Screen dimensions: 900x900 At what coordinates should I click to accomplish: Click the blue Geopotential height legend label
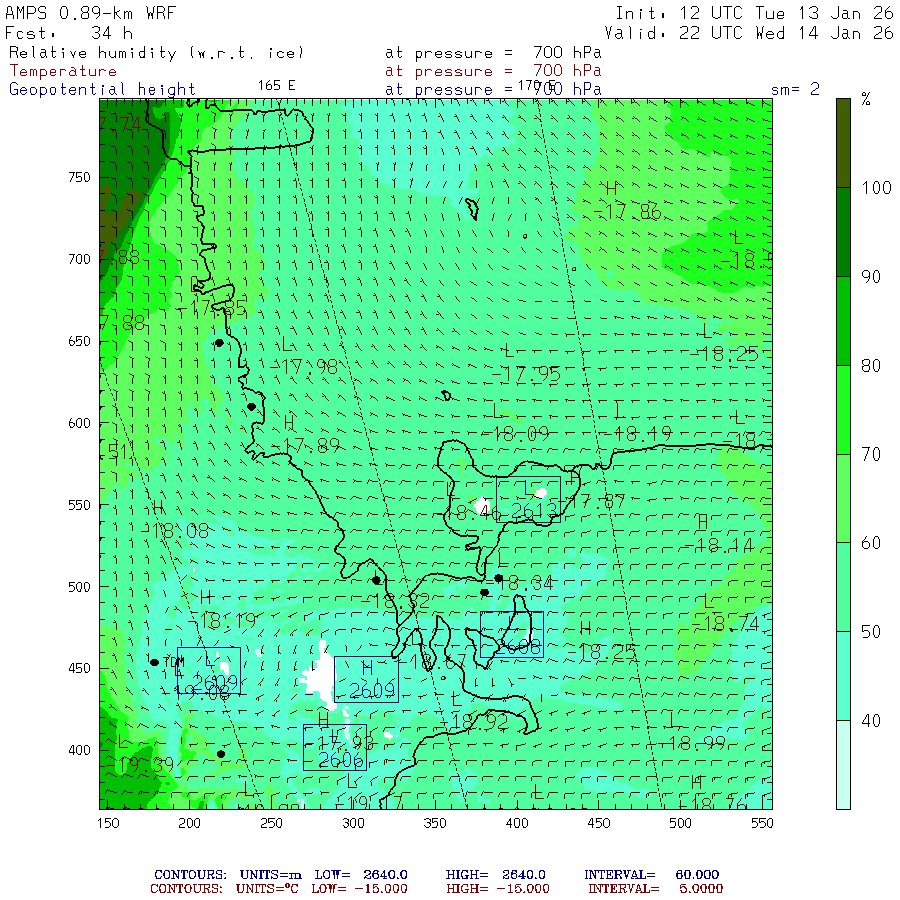pyautogui.click(x=103, y=89)
